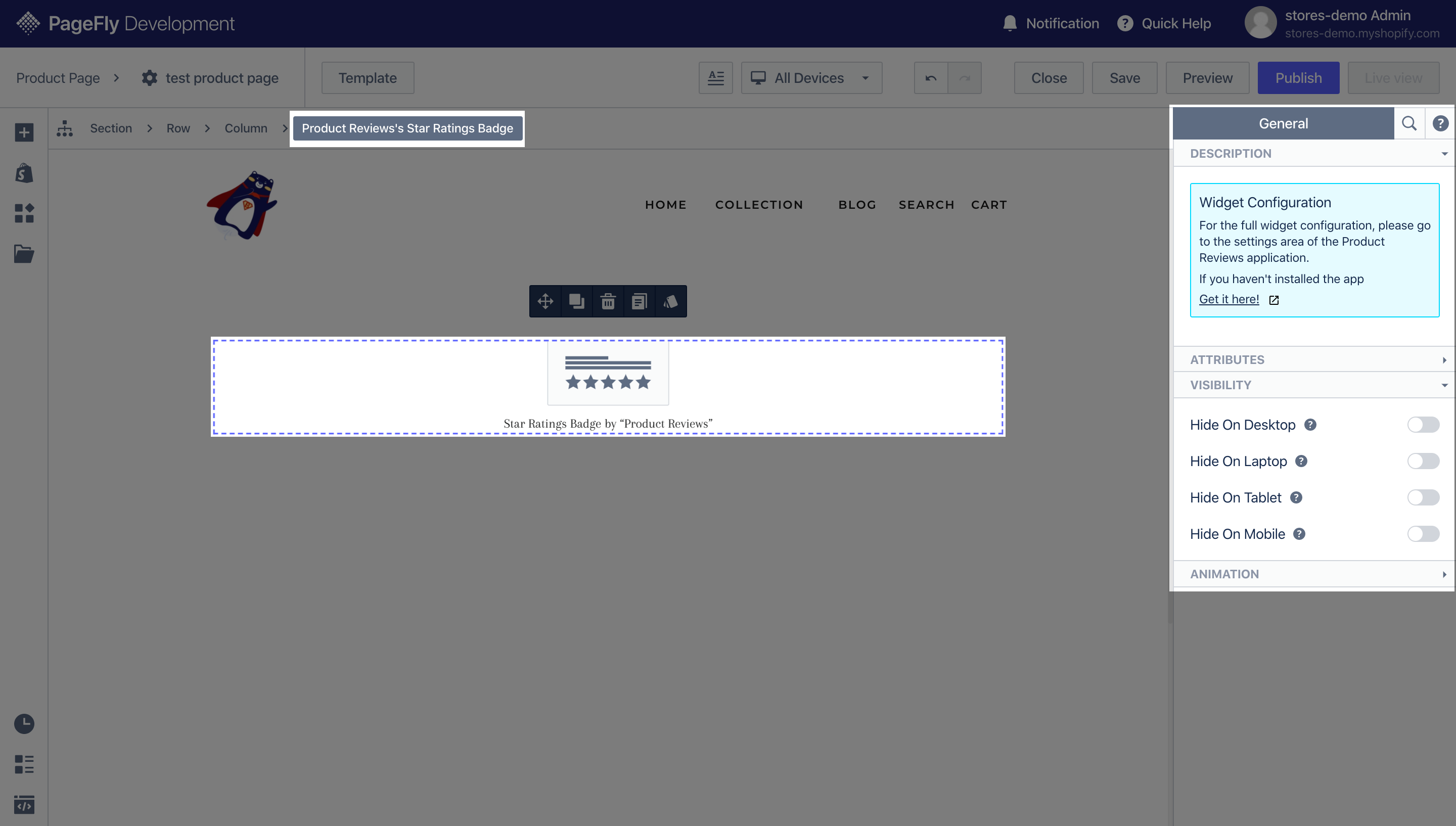Viewport: 1456px width, 826px height.
Task: Delete the selected element with trash icon
Action: pyautogui.click(x=608, y=301)
